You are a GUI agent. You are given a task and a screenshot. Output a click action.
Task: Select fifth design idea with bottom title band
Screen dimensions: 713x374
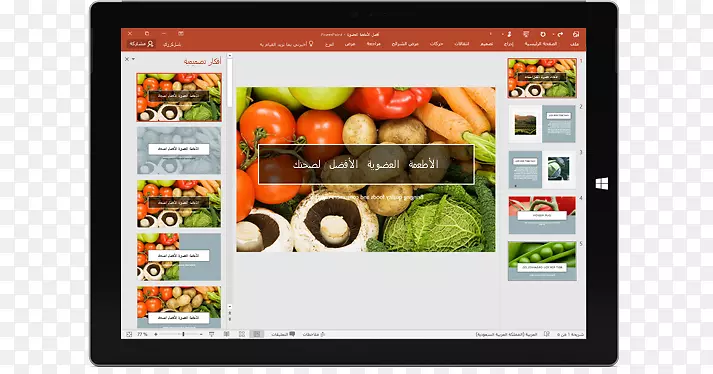179,307
